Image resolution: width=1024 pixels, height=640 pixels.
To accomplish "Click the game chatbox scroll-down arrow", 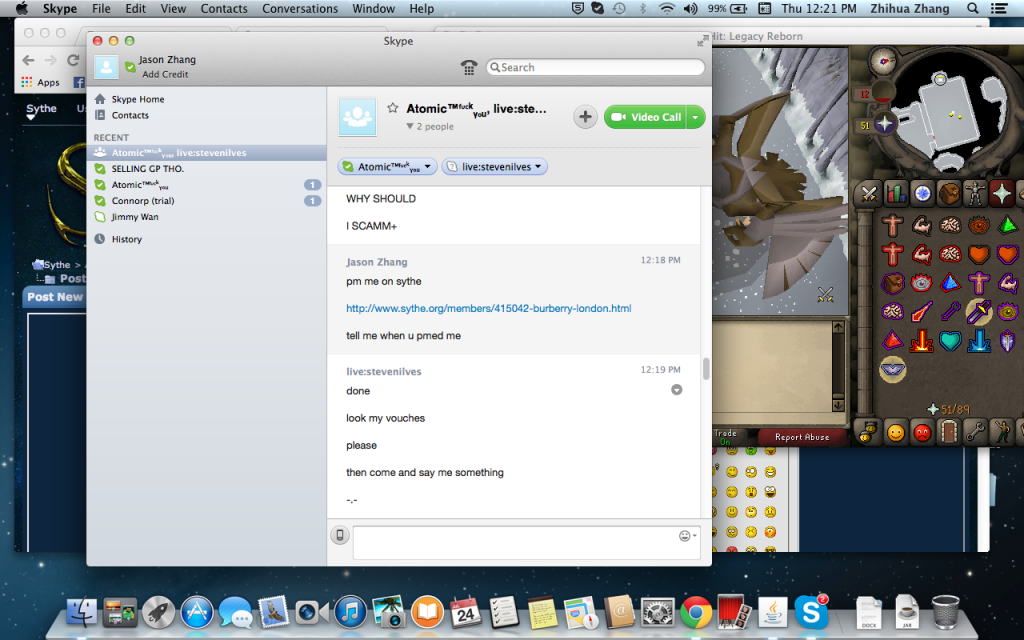I will click(x=839, y=405).
